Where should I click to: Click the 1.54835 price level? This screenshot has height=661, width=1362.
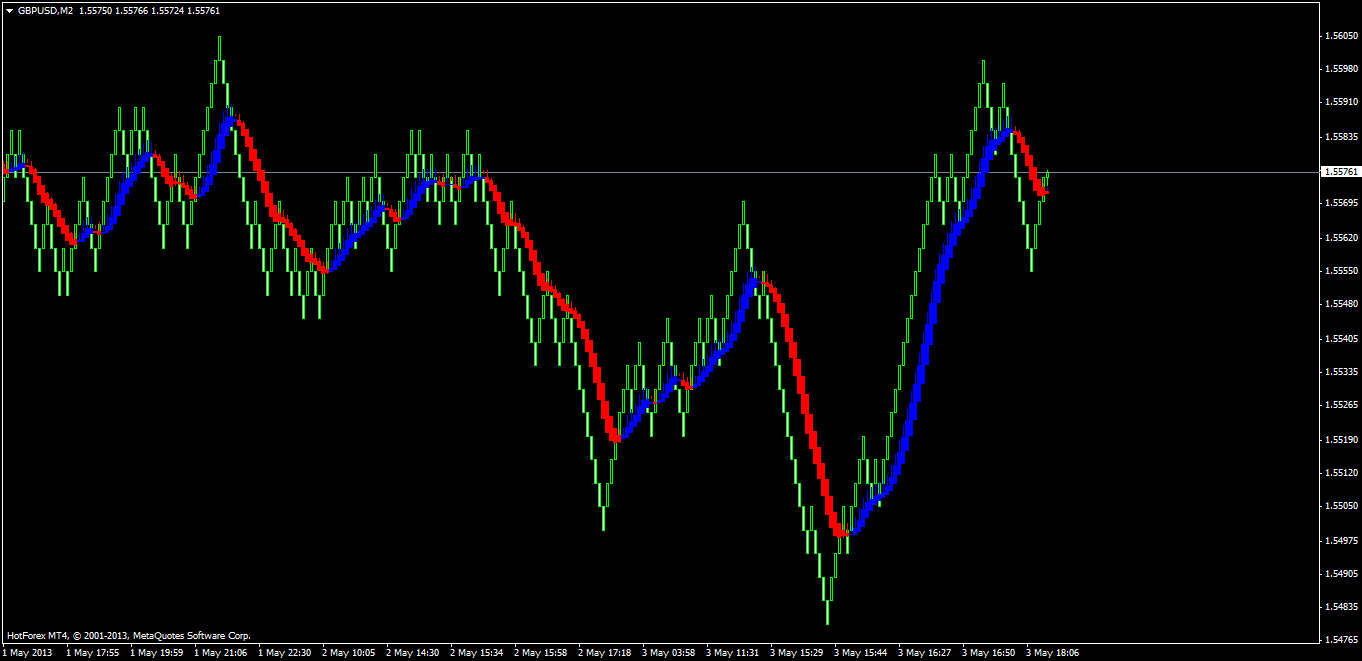click(1340, 608)
